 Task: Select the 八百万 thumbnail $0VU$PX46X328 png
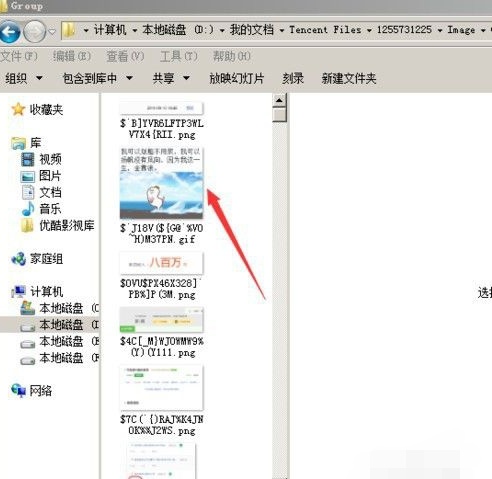[161, 263]
